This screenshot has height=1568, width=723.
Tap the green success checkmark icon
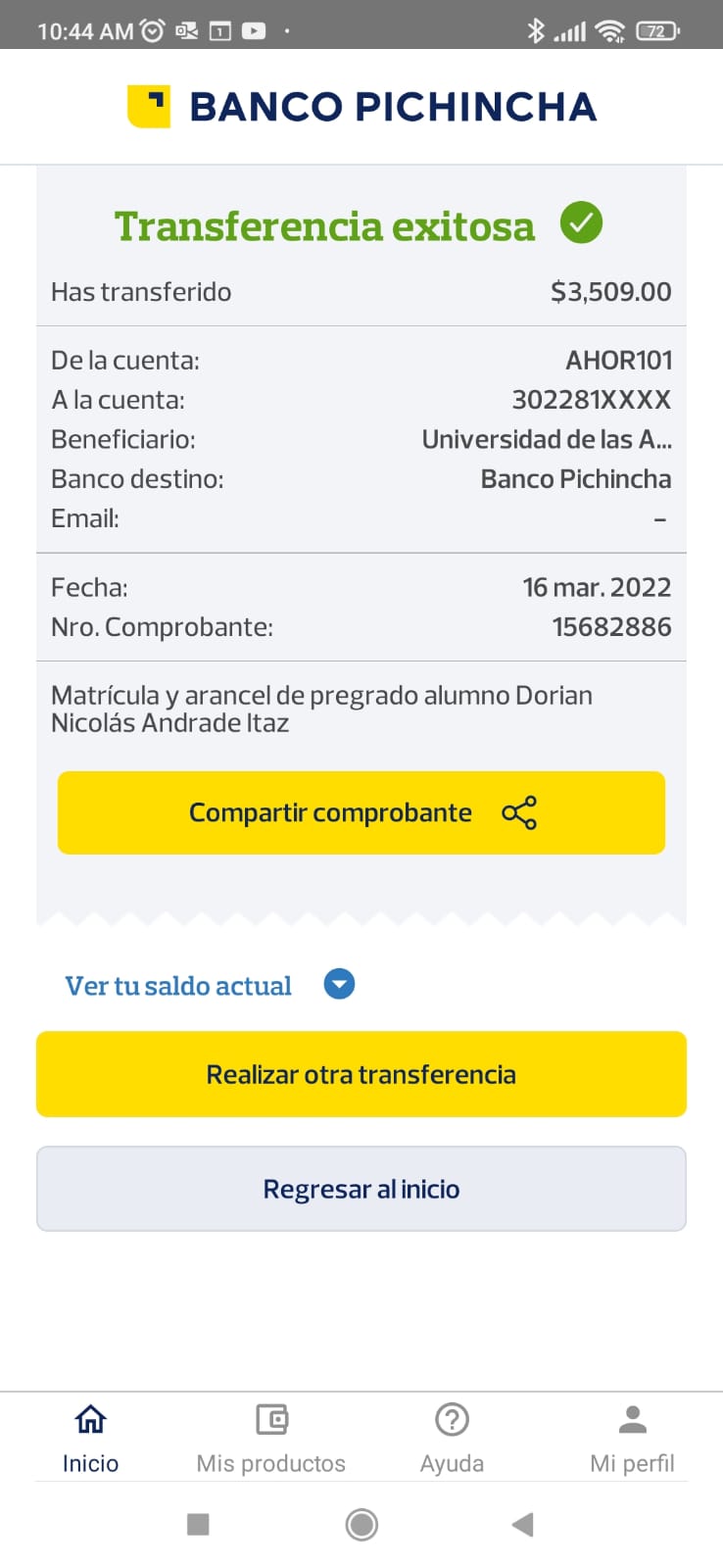(581, 222)
